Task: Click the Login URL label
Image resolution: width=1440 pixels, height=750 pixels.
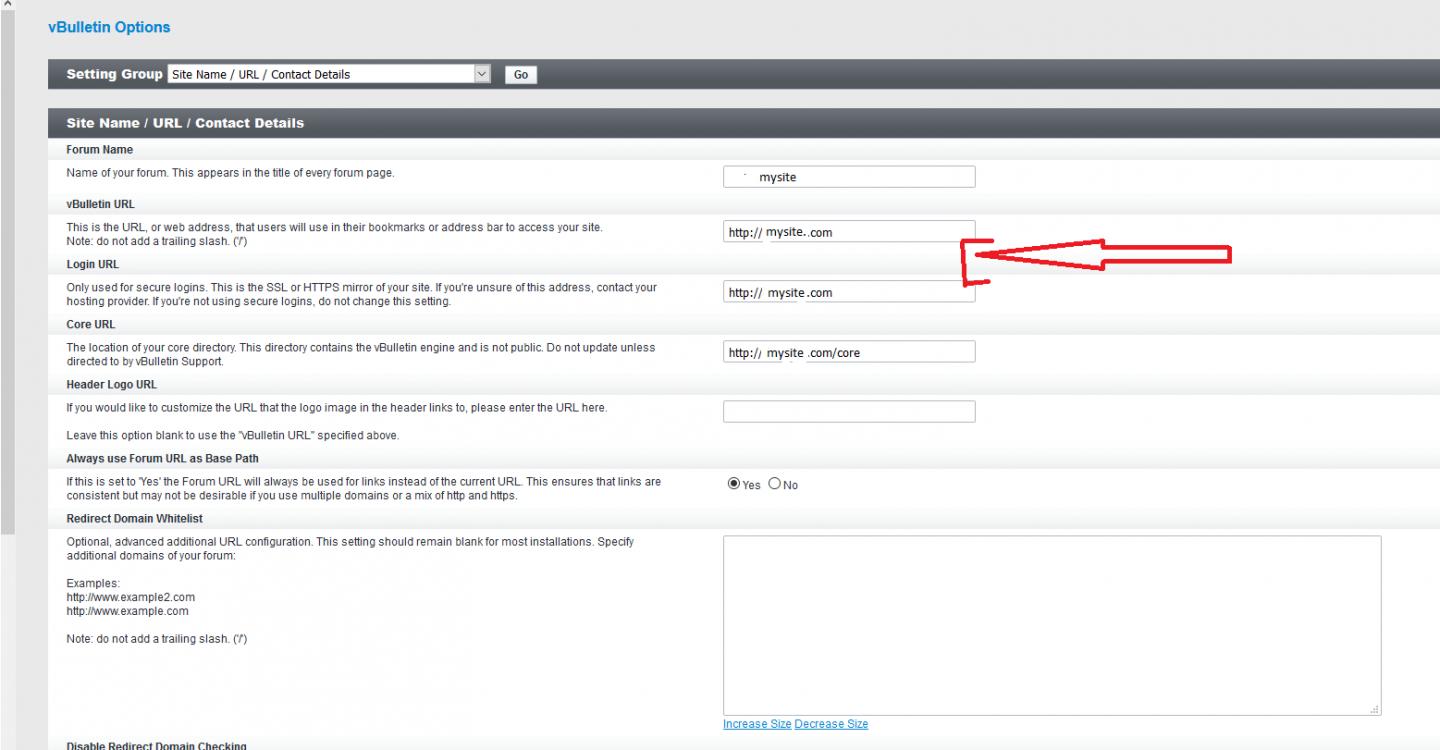Action: pyautogui.click(x=93, y=264)
